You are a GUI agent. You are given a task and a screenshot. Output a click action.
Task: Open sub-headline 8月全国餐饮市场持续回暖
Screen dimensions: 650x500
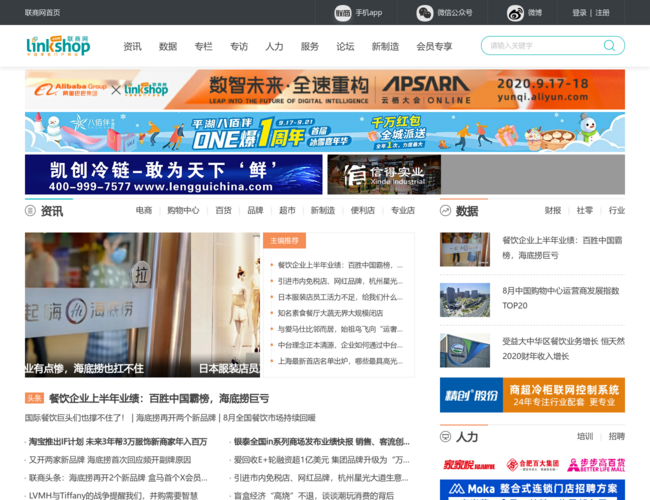(x=269, y=417)
